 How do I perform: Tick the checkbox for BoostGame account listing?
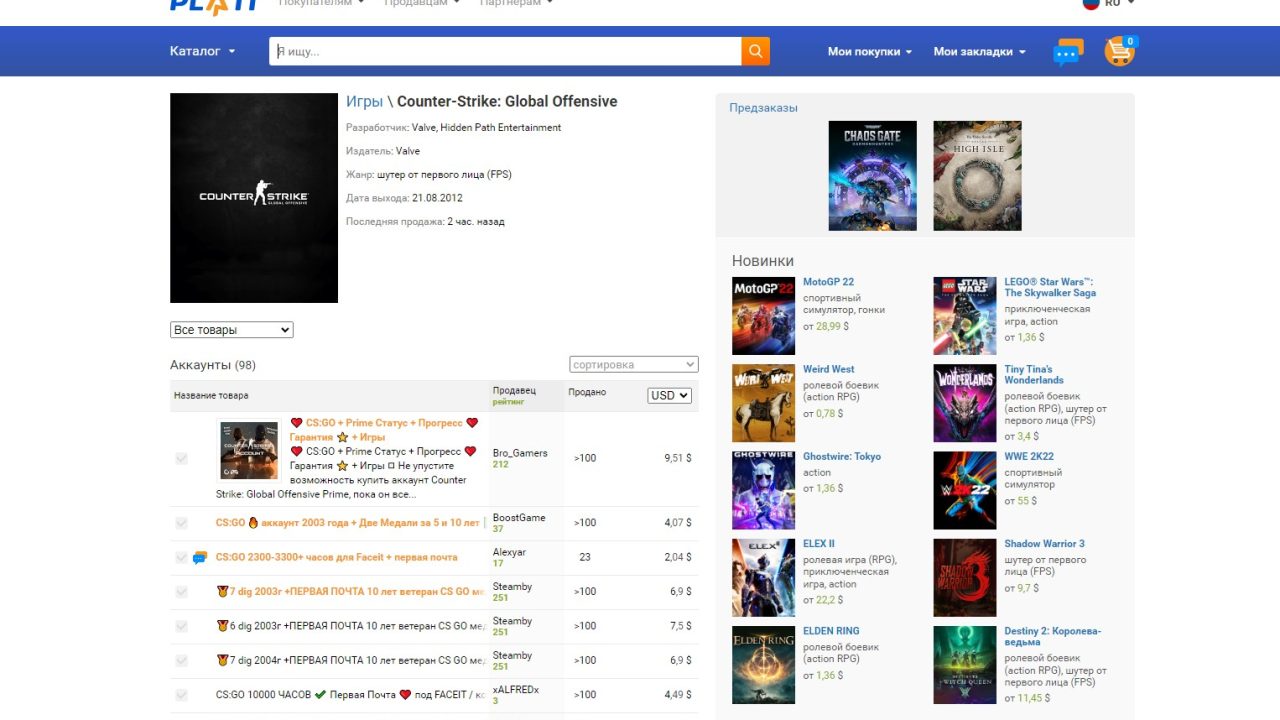click(x=181, y=523)
